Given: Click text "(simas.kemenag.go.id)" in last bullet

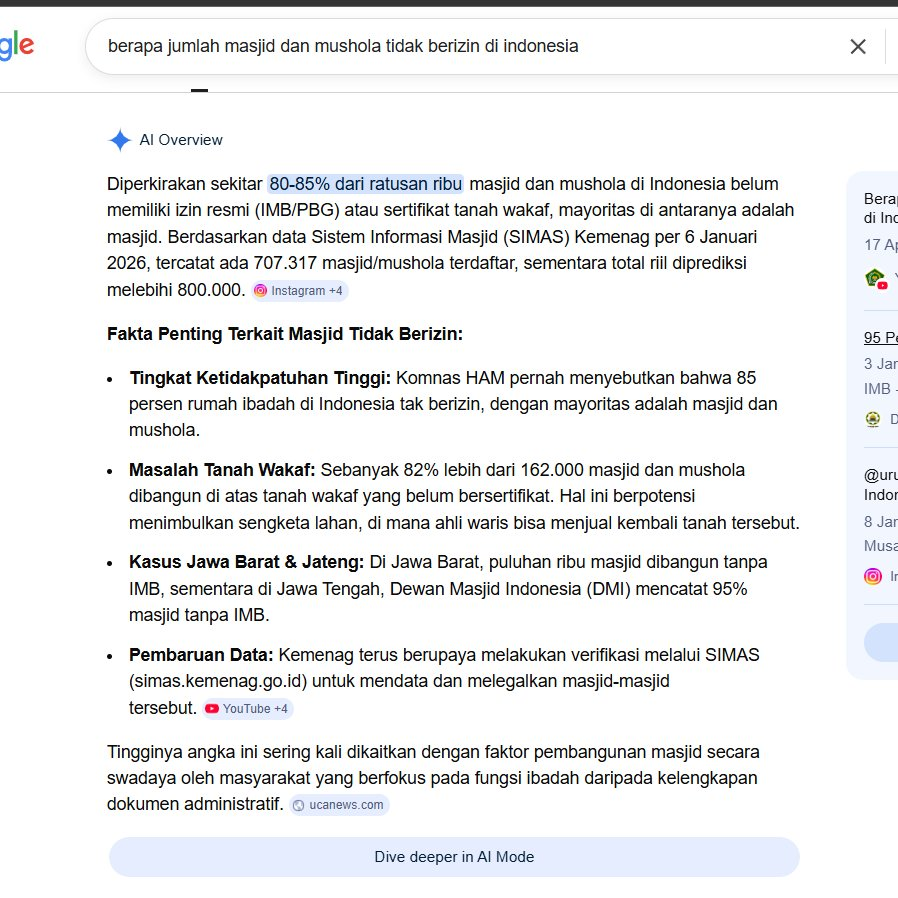Looking at the screenshot, I should (x=218, y=682).
